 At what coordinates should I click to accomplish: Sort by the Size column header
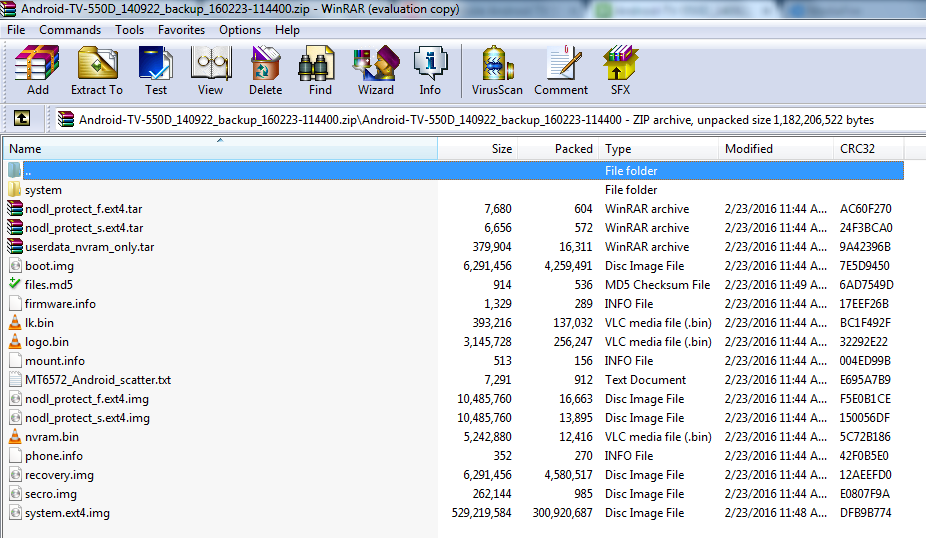[478, 149]
